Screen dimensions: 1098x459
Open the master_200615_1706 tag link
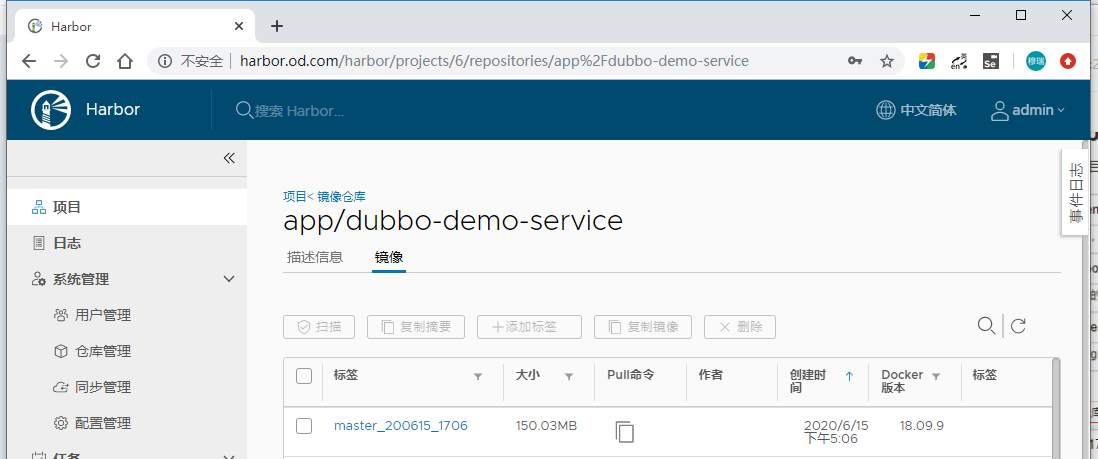(x=401, y=425)
